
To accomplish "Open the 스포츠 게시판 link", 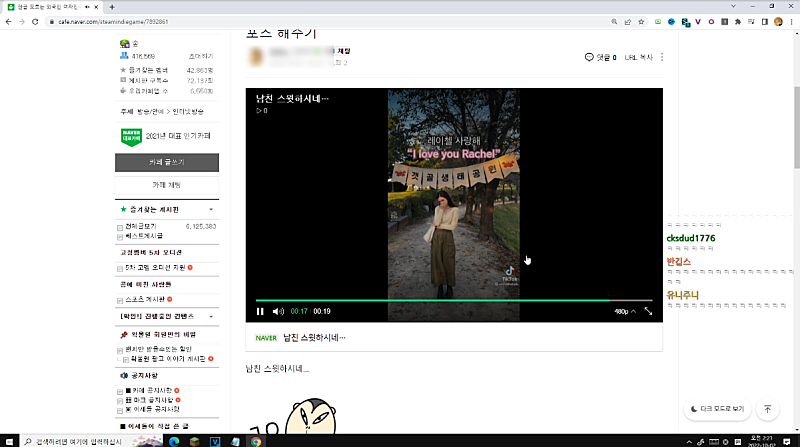I will [145, 300].
